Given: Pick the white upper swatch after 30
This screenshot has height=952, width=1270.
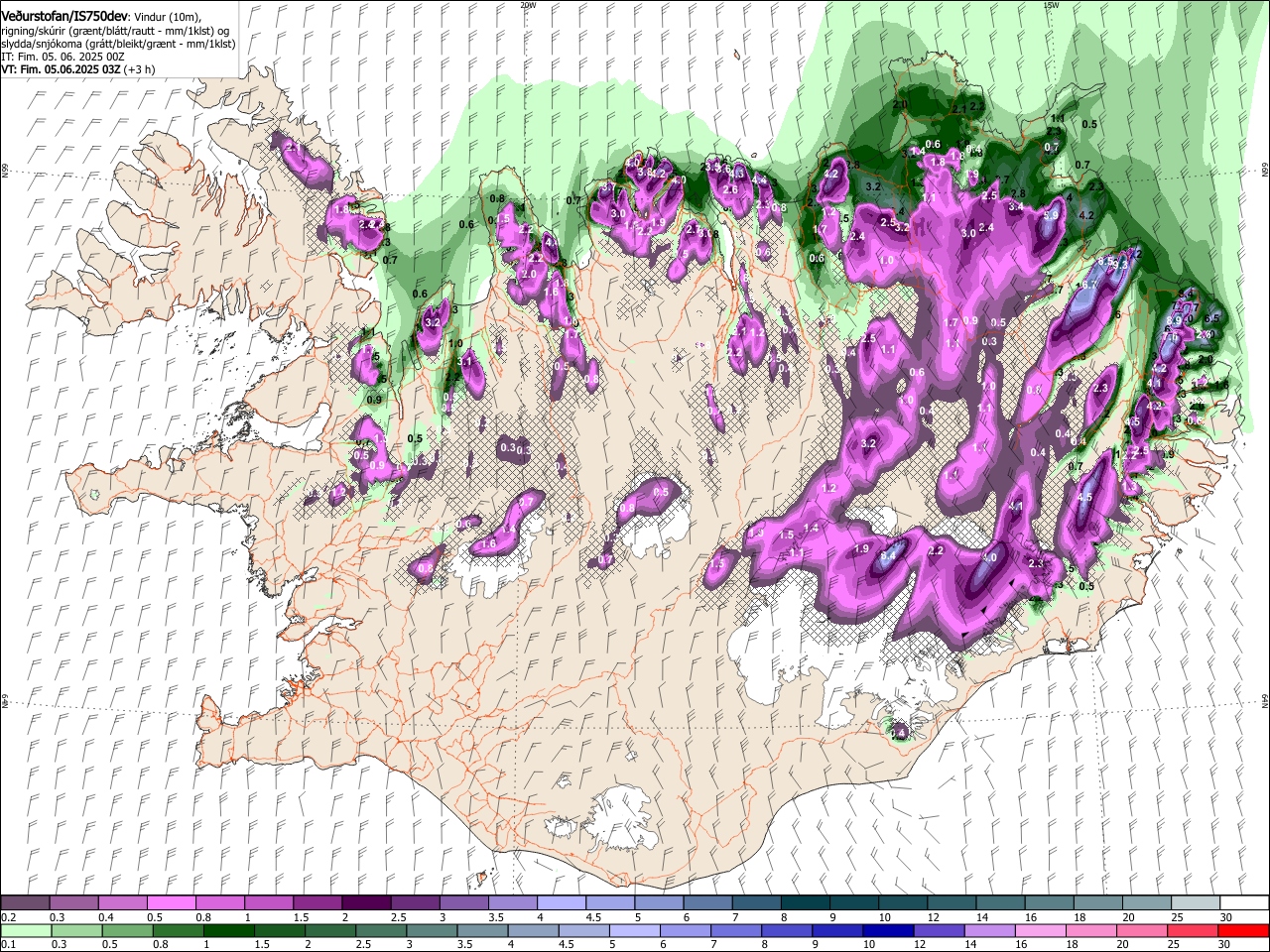Looking at the screenshot, I should [1242, 903].
